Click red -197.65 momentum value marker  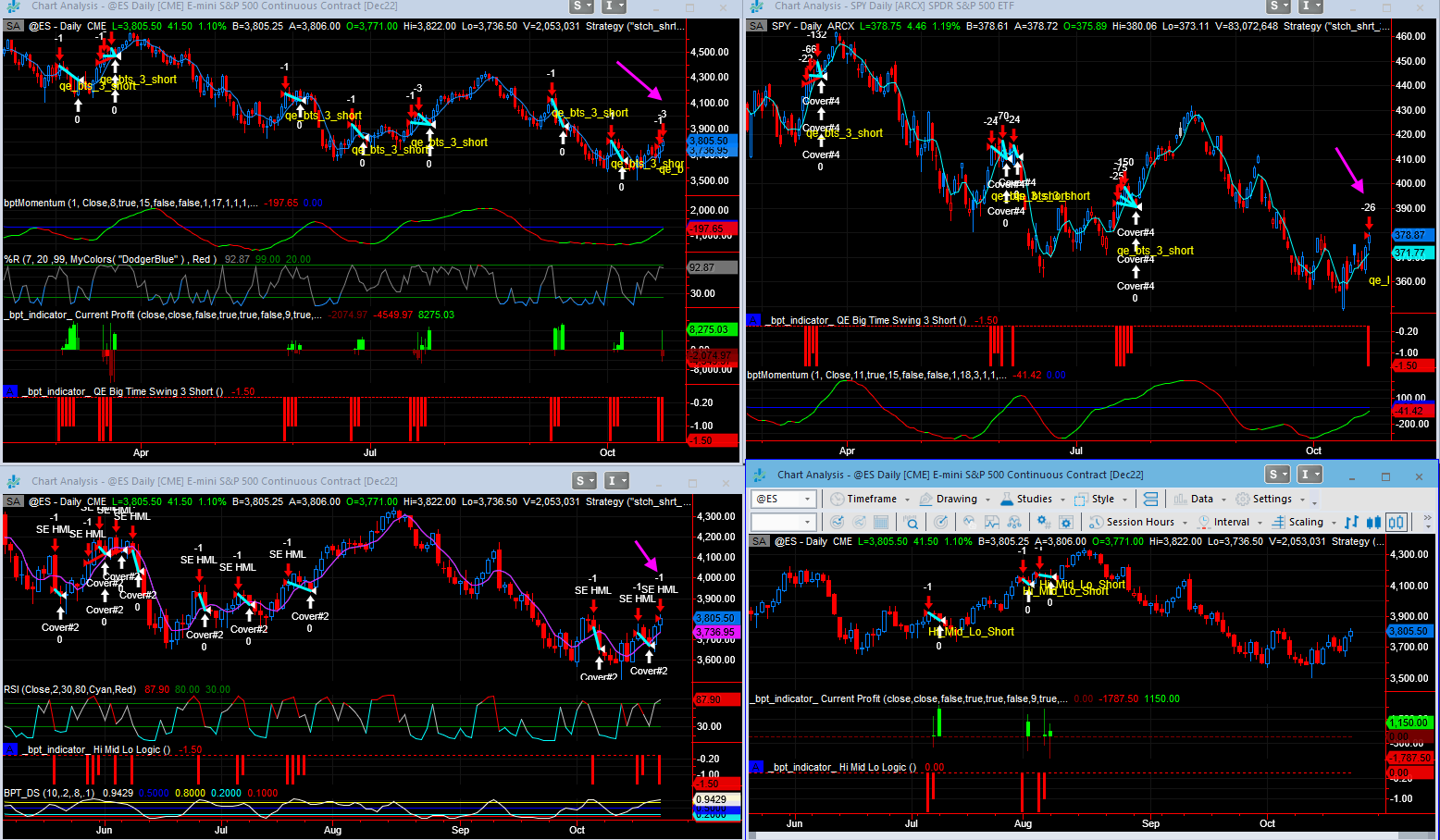pyautogui.click(x=712, y=229)
